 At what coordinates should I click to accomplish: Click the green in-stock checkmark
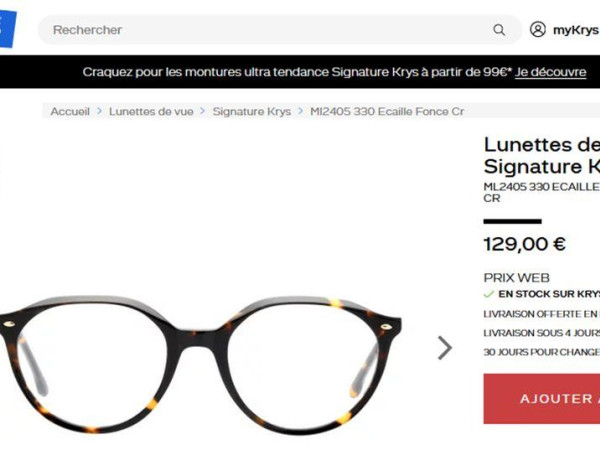[489, 294]
